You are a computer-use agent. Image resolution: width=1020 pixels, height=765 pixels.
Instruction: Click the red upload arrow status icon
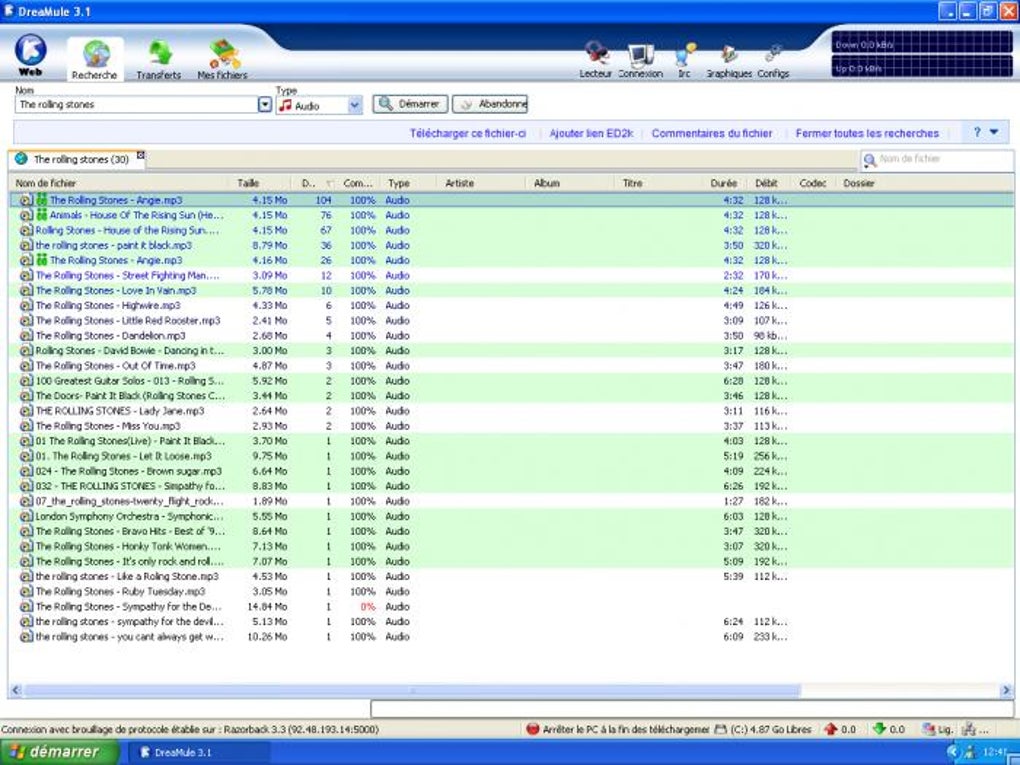pos(830,729)
